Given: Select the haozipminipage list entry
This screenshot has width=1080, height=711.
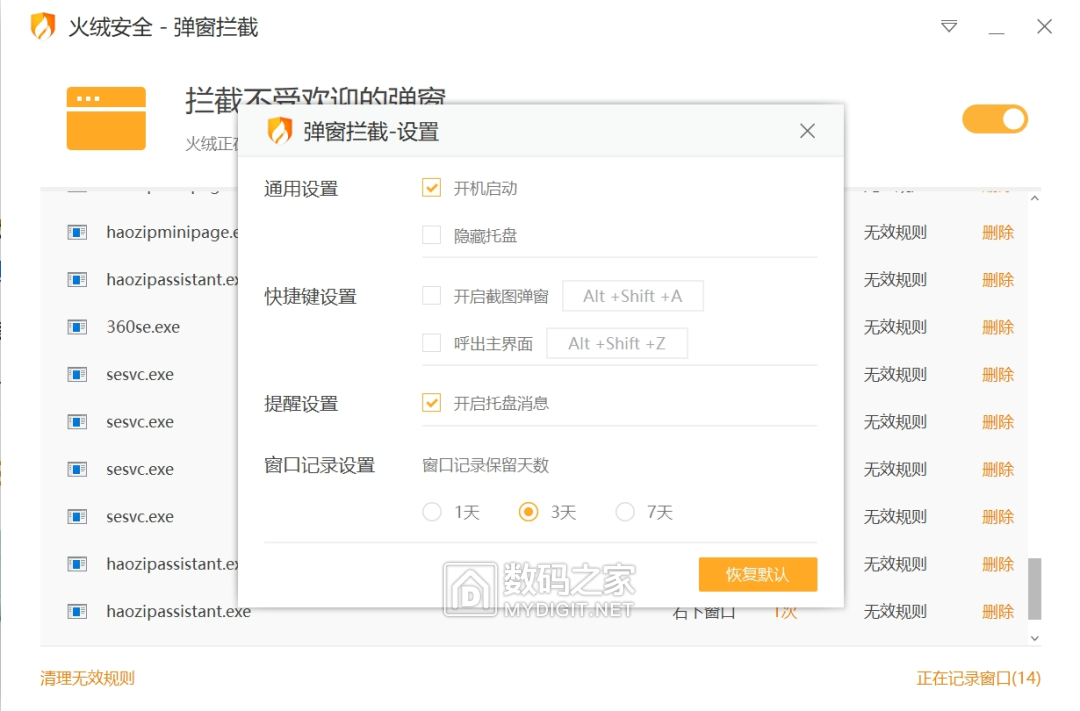Looking at the screenshot, I should click(x=172, y=232).
